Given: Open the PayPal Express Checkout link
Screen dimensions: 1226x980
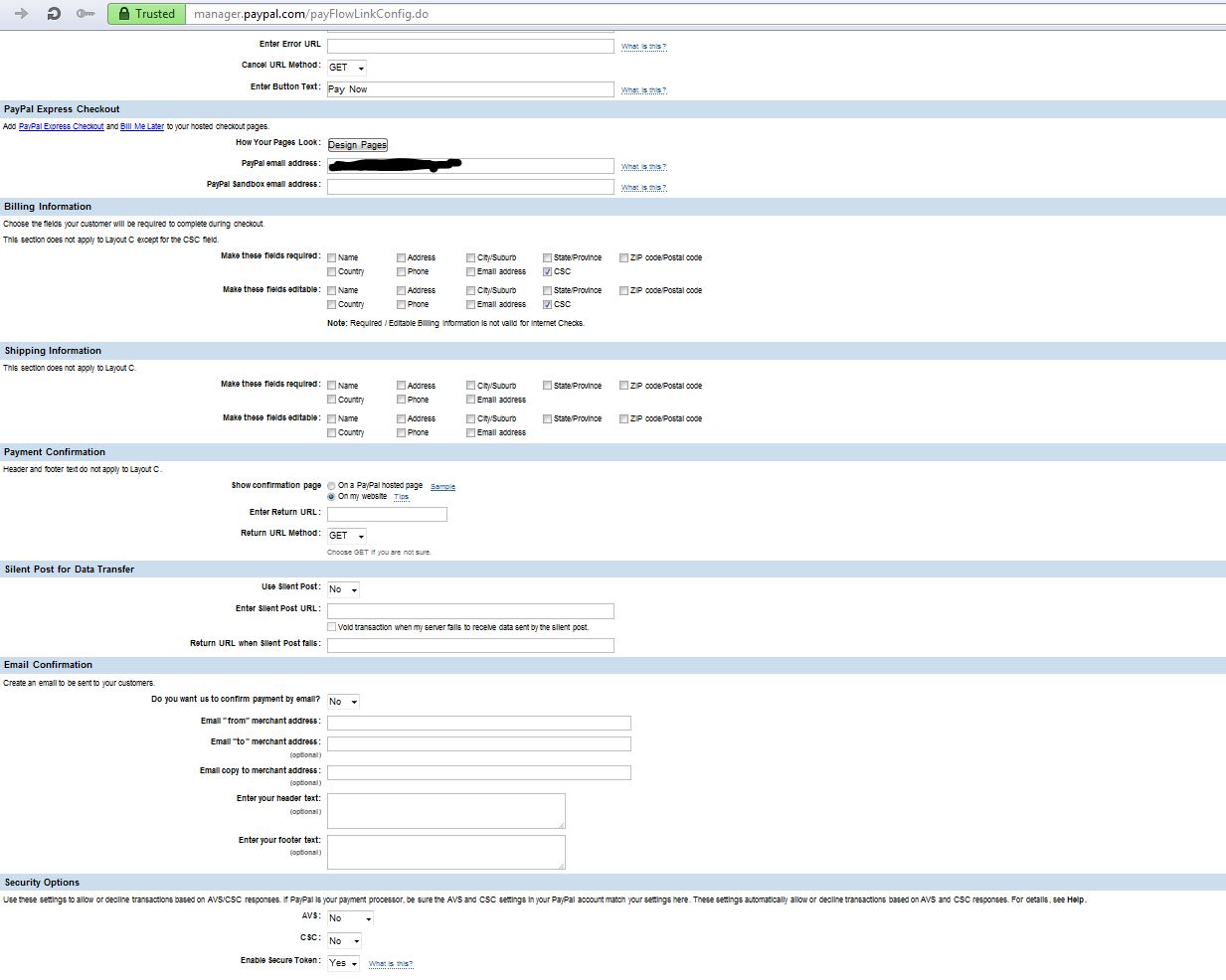Looking at the screenshot, I should pos(61,126).
